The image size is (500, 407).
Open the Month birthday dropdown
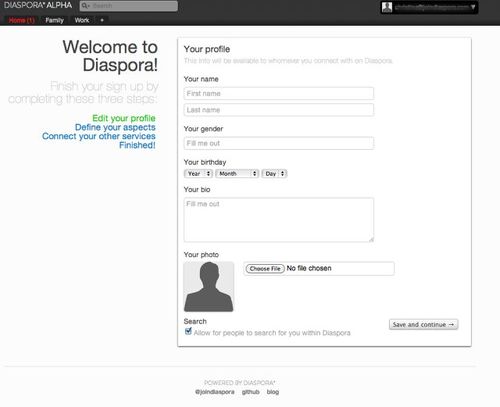coord(237,174)
